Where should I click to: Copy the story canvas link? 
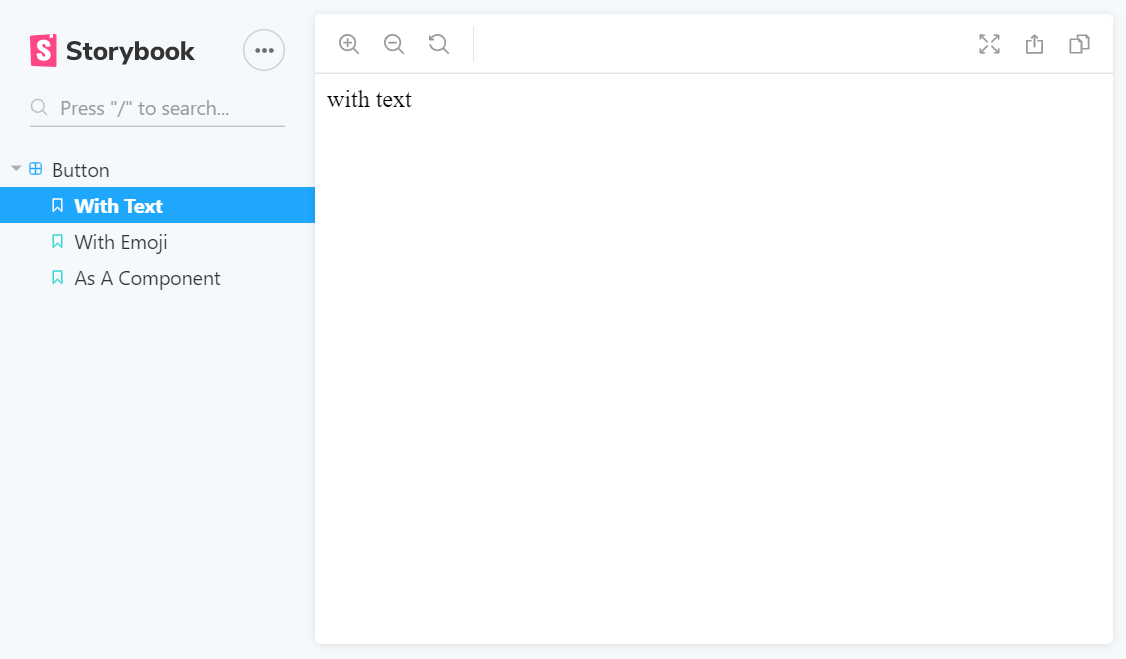1079,44
